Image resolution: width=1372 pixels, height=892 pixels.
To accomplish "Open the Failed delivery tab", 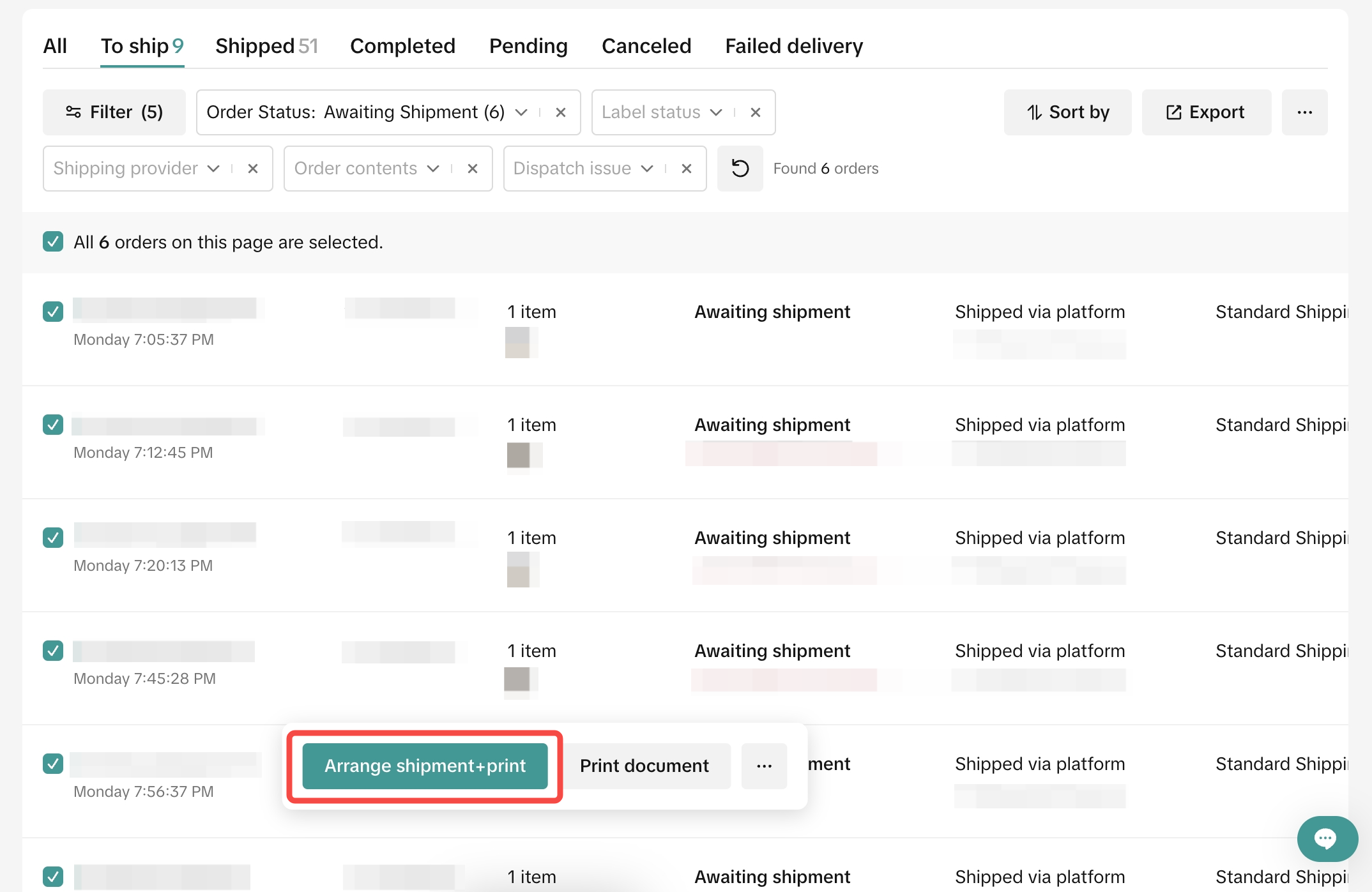I will tap(793, 46).
